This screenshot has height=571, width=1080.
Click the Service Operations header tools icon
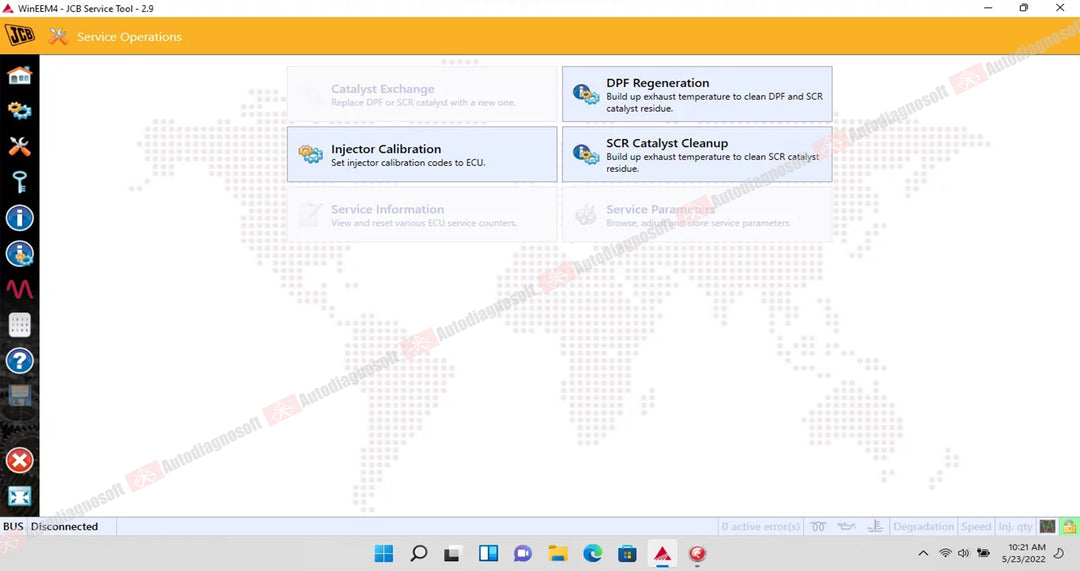(x=59, y=37)
